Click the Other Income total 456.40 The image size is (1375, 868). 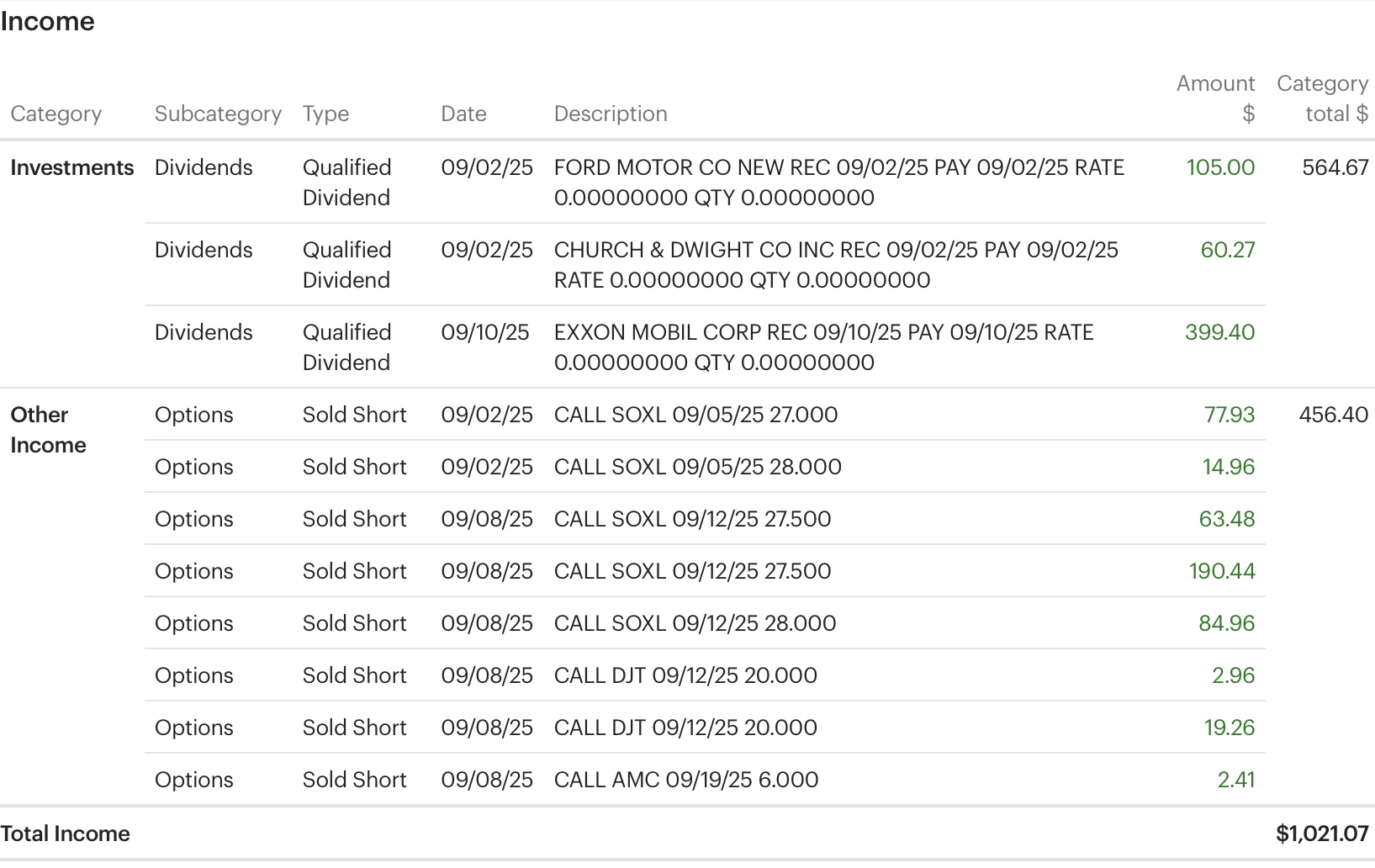tap(1333, 415)
